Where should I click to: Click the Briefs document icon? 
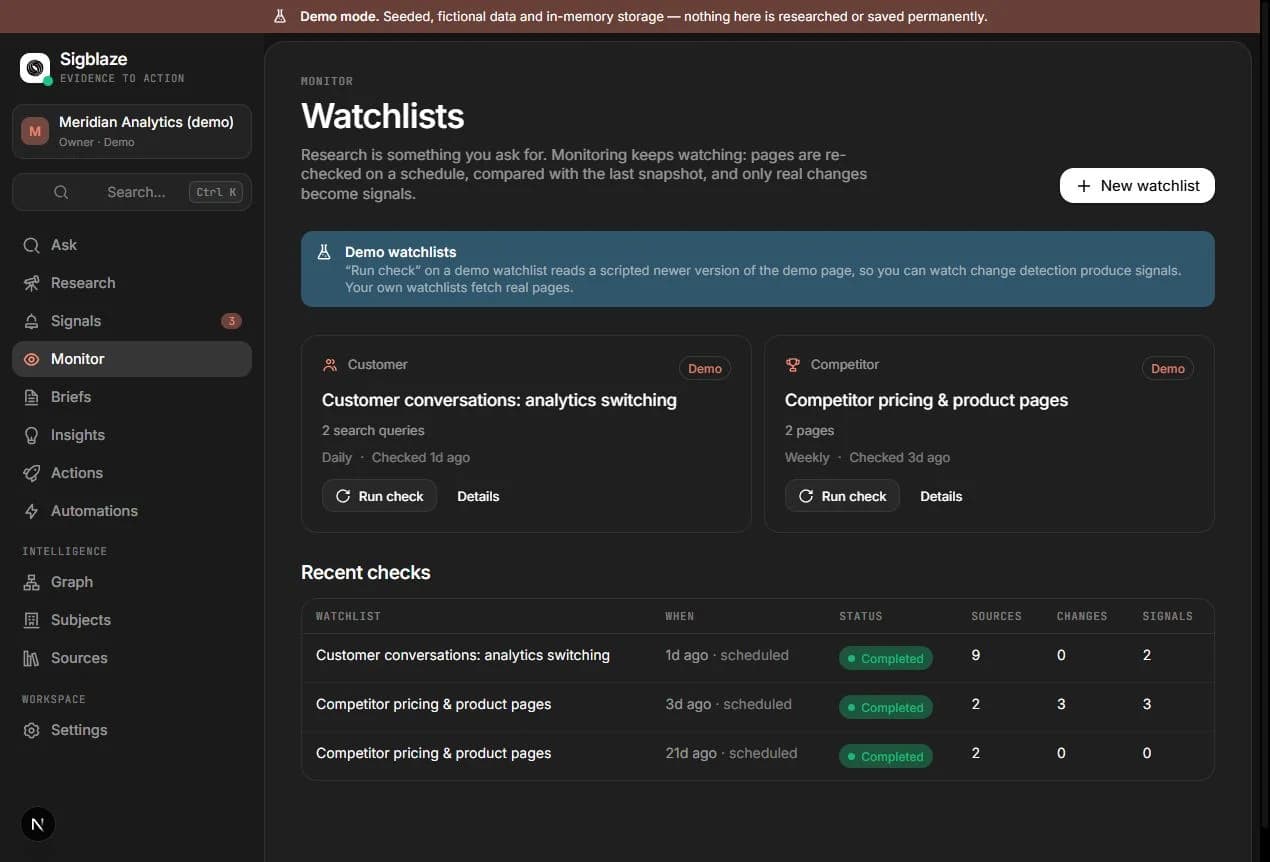(32, 397)
